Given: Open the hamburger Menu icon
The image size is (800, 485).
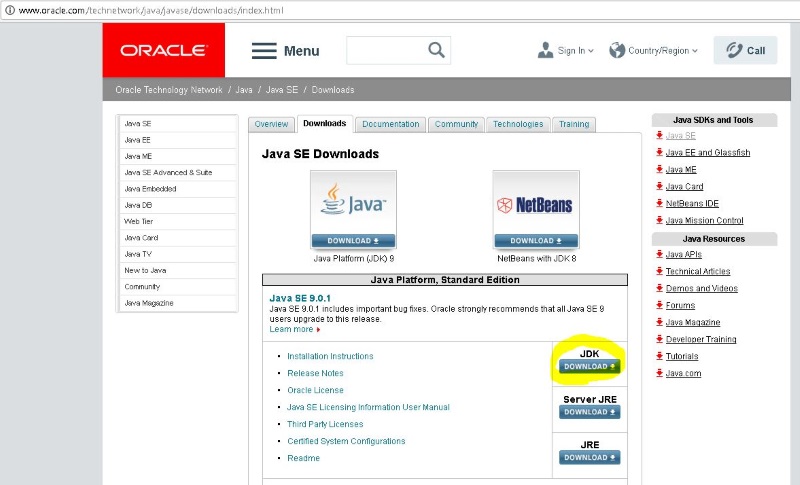Looking at the screenshot, I should tap(264, 50).
